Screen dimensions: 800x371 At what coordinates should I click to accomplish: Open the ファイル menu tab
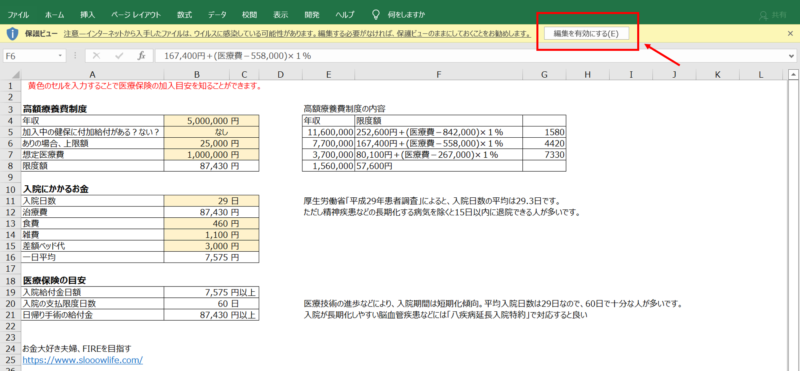pyautogui.click(x=18, y=15)
